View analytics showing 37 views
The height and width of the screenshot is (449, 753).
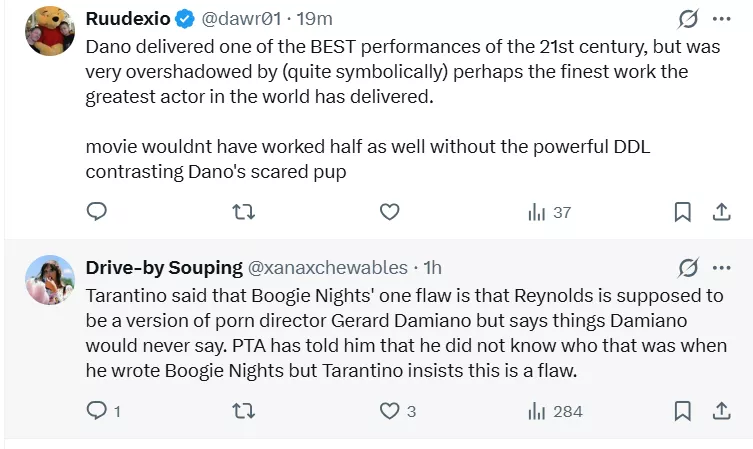[548, 212]
